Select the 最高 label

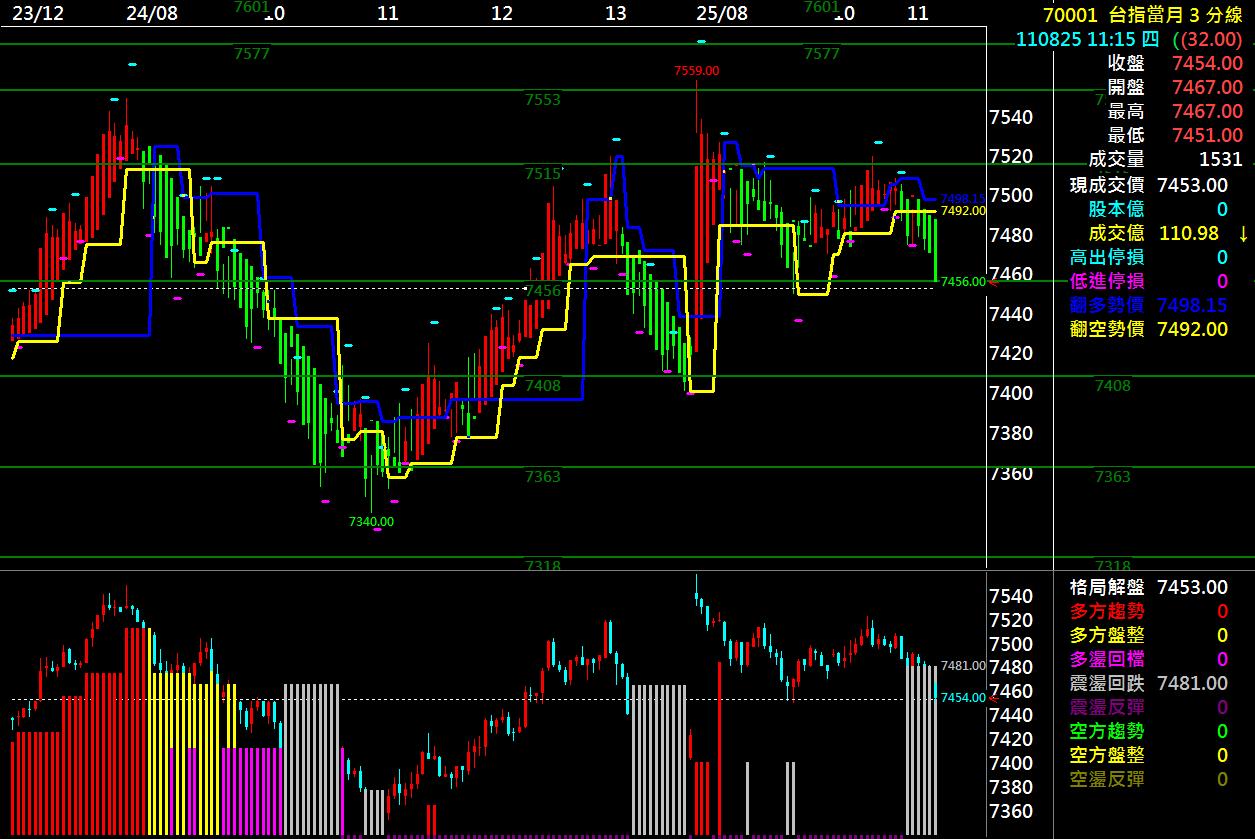click(1125, 111)
